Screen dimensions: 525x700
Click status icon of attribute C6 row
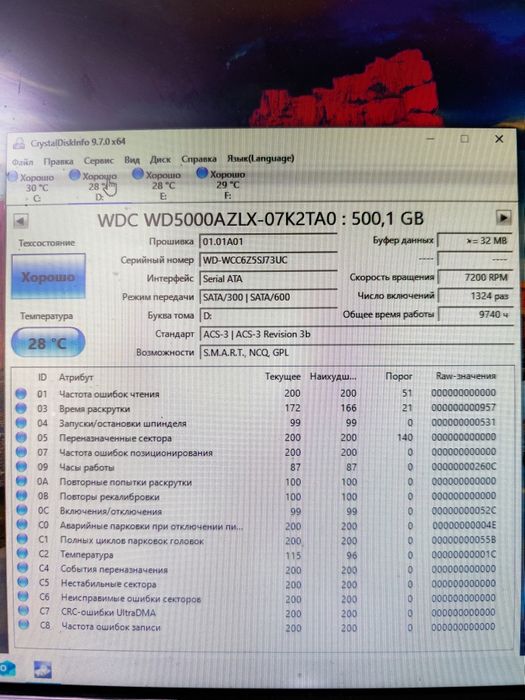coord(23,596)
